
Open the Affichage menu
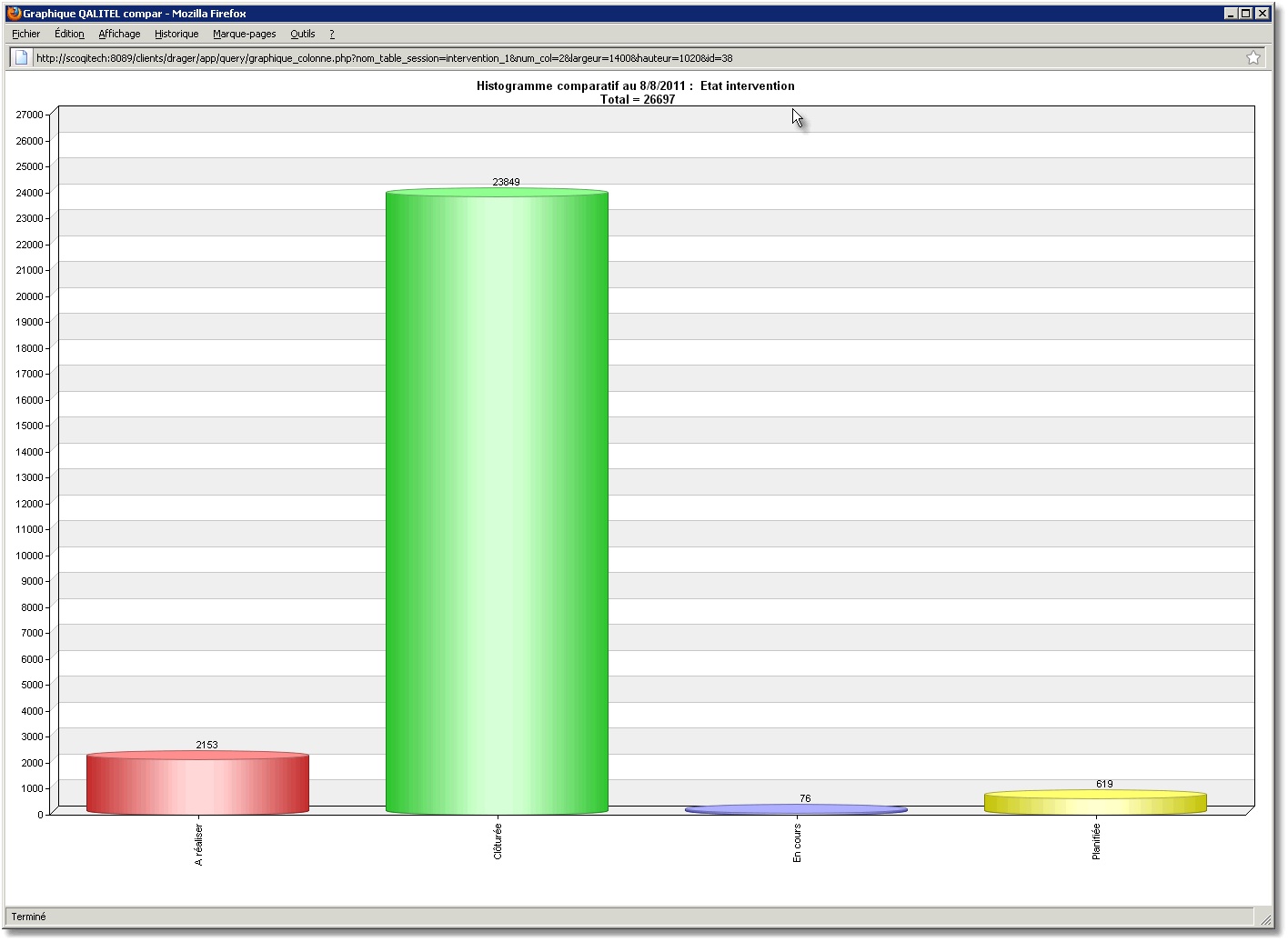pos(119,34)
